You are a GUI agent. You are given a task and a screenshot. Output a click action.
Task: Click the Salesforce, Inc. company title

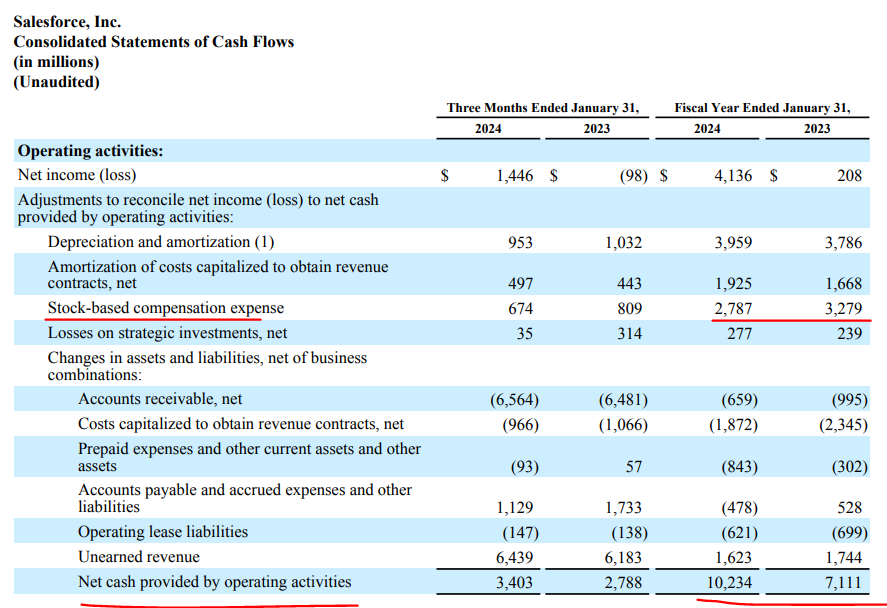pyautogui.click(x=67, y=21)
